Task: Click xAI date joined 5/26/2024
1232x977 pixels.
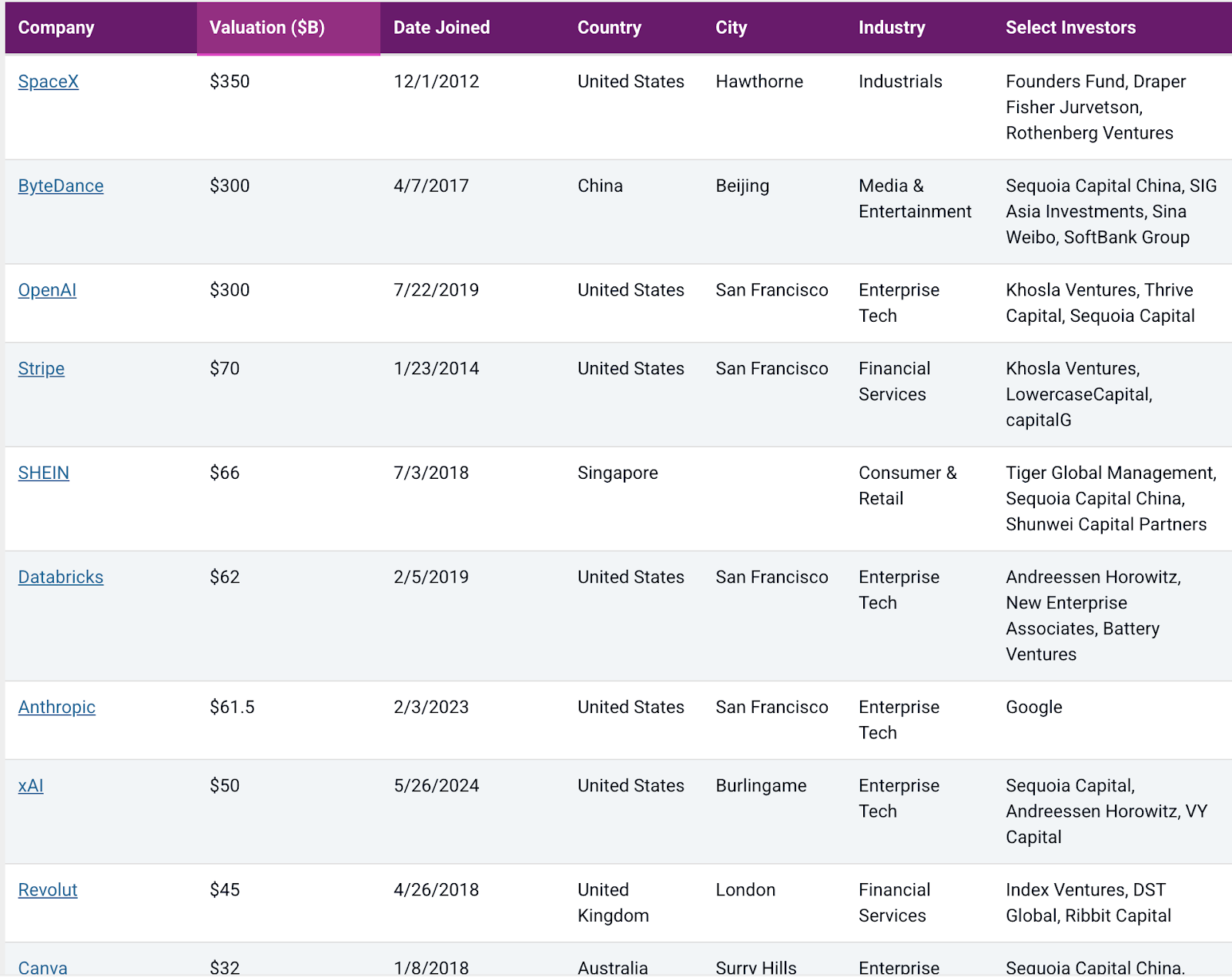Action: (x=437, y=786)
